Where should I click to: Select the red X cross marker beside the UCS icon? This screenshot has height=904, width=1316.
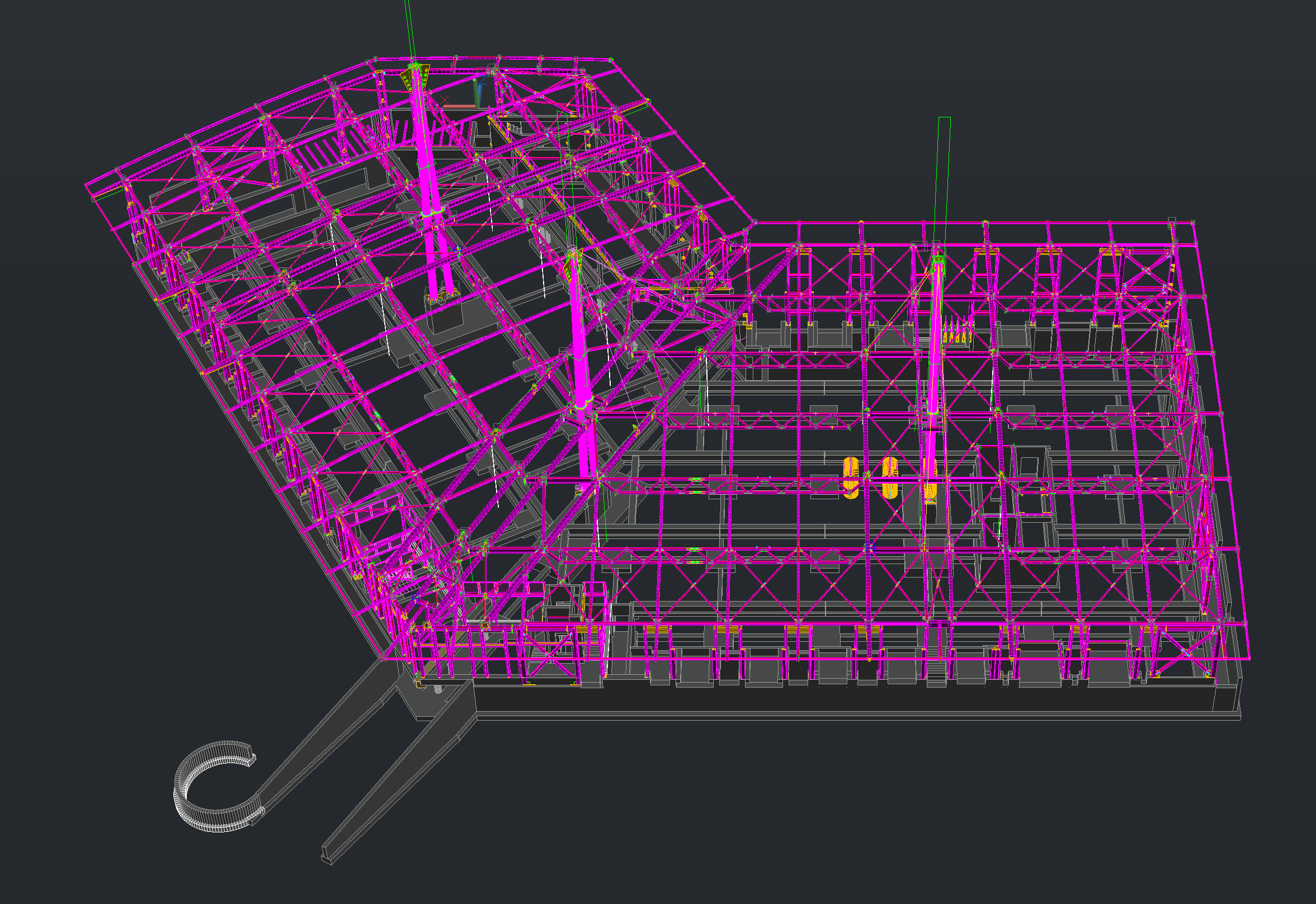point(445,100)
